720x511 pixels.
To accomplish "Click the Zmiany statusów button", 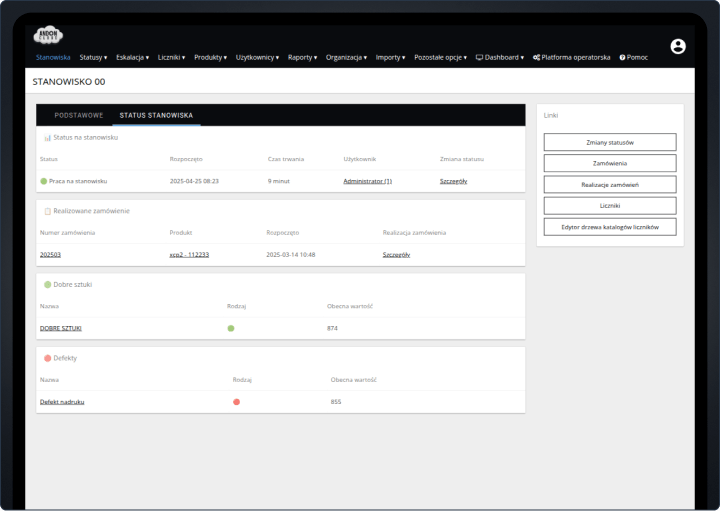I will click(610, 142).
